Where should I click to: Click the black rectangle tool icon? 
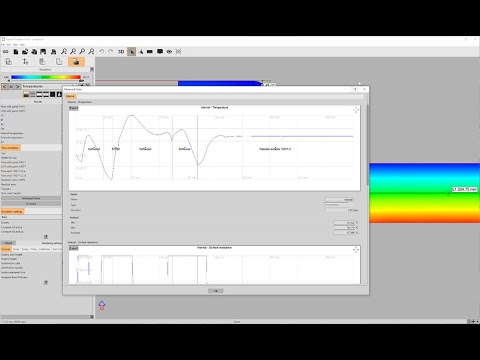point(150,52)
